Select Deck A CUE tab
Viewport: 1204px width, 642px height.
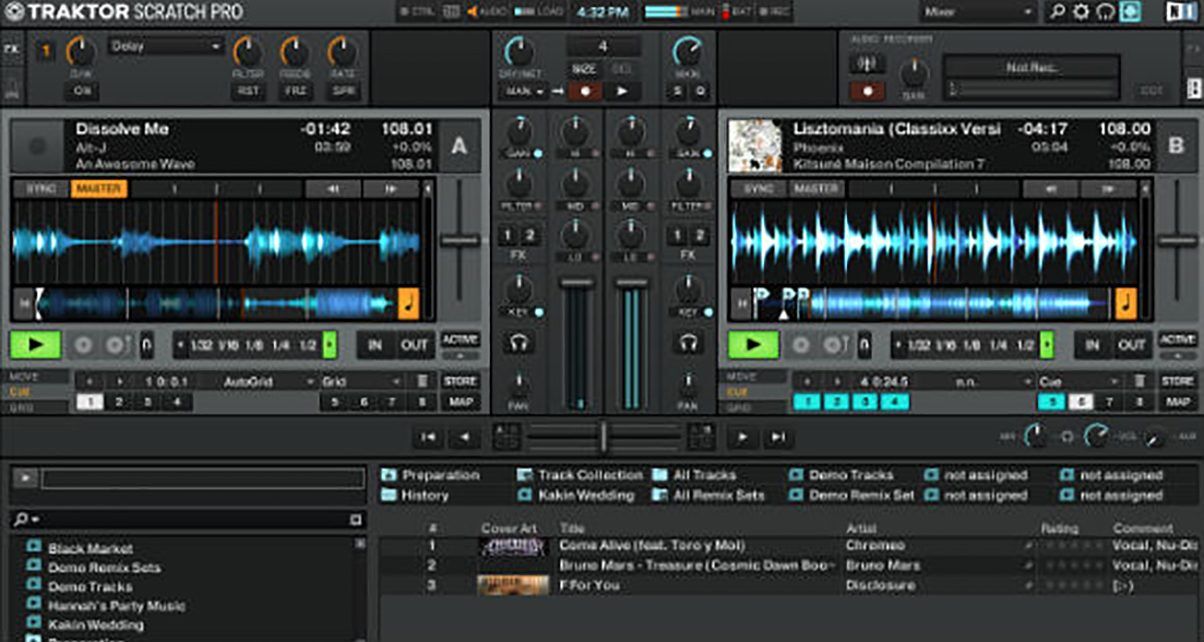pos(36,392)
